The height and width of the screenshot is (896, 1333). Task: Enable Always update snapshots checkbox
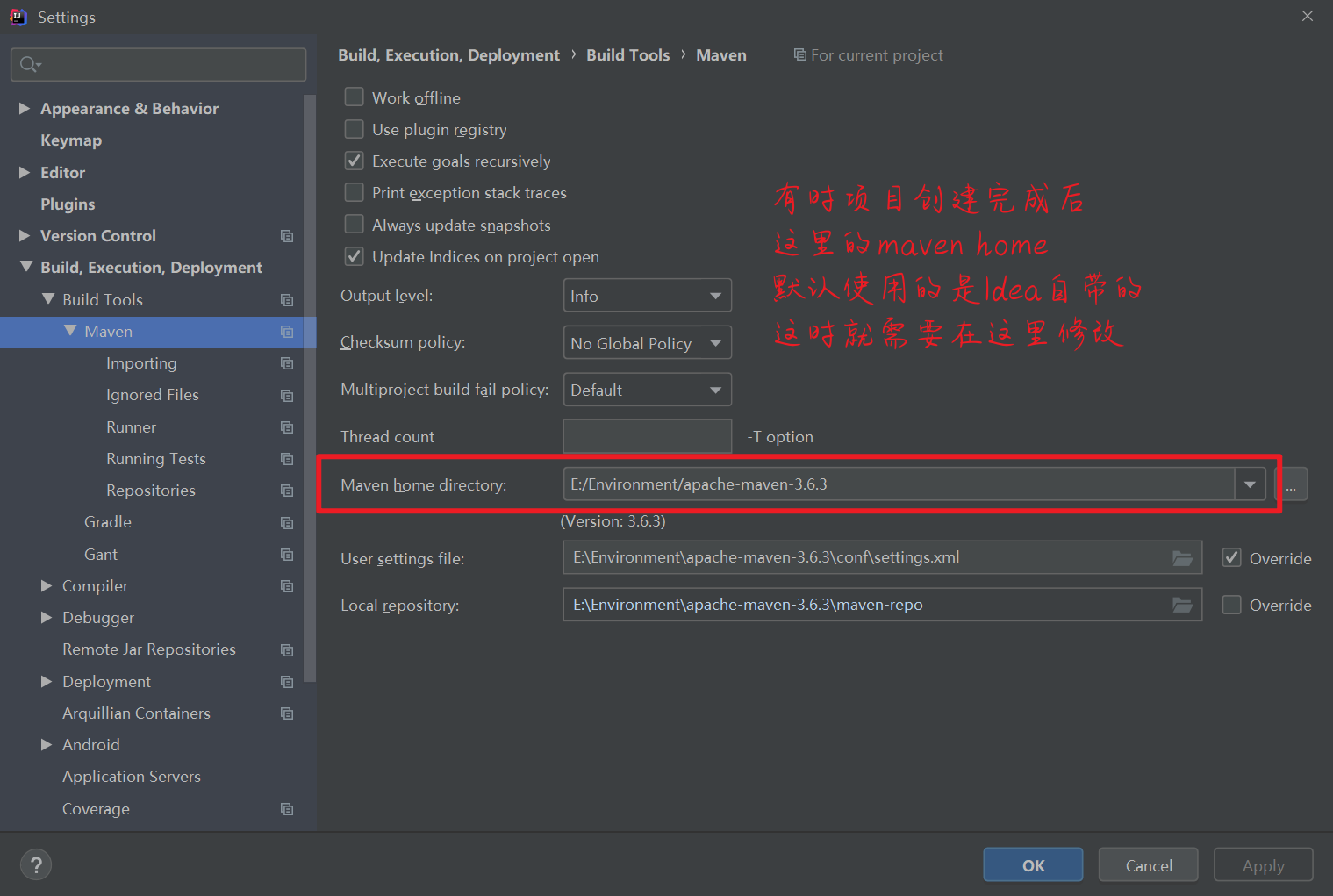pos(355,225)
